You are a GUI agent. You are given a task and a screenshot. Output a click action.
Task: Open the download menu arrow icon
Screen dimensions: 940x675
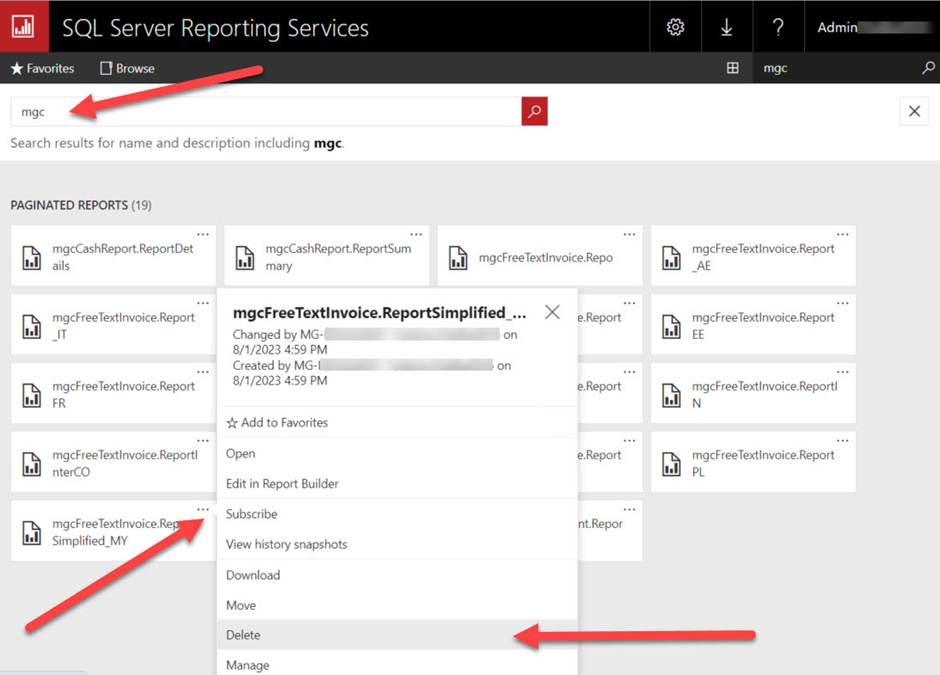[x=727, y=27]
